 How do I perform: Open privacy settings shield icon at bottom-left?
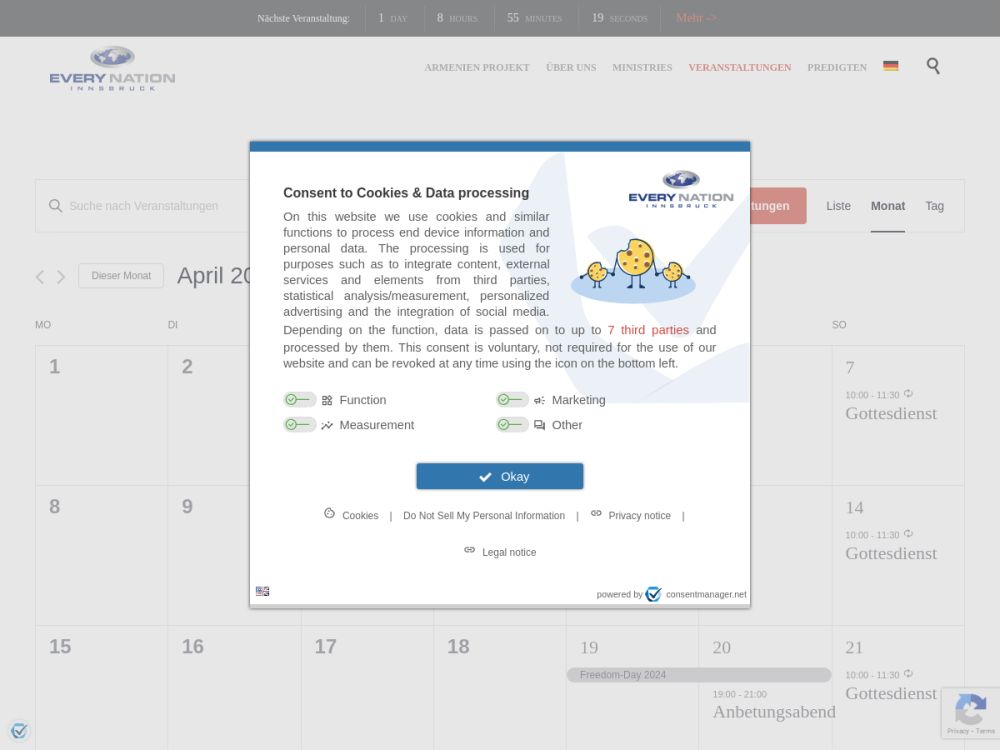click(x=19, y=731)
